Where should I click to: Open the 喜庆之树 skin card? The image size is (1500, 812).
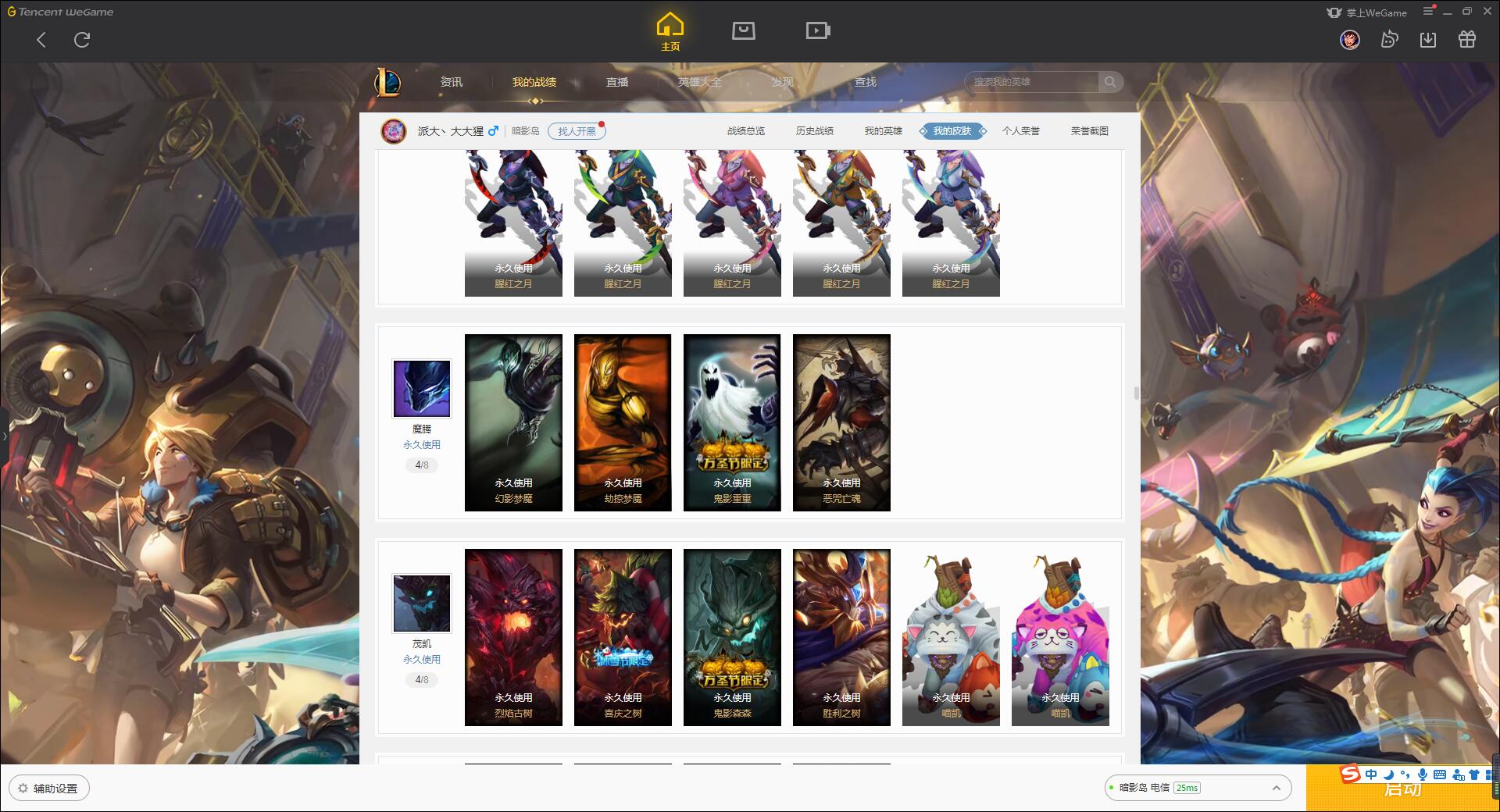pyautogui.click(x=623, y=637)
